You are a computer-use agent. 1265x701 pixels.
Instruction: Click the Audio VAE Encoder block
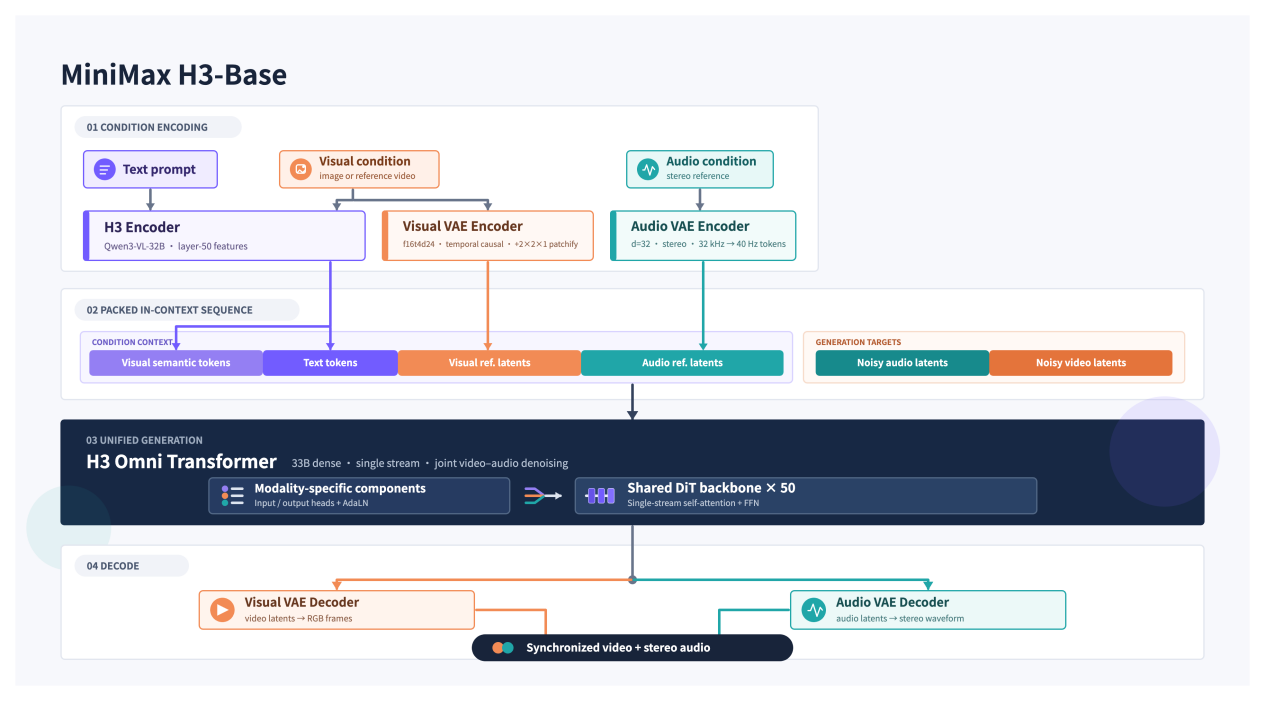[703, 235]
